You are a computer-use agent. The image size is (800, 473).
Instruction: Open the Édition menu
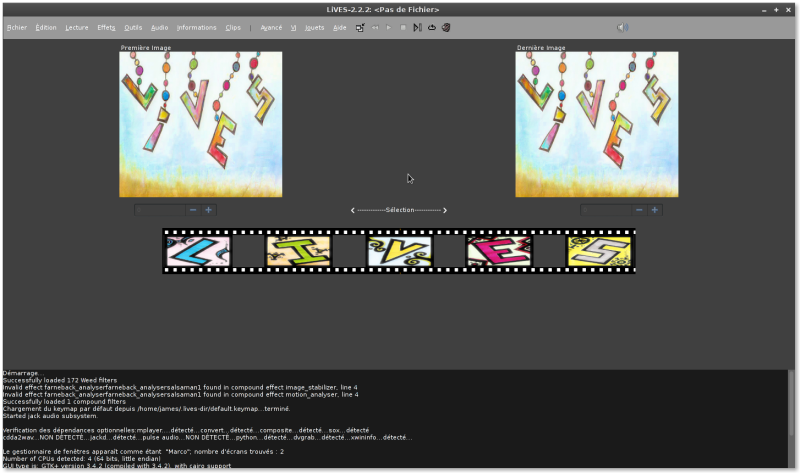(46, 28)
